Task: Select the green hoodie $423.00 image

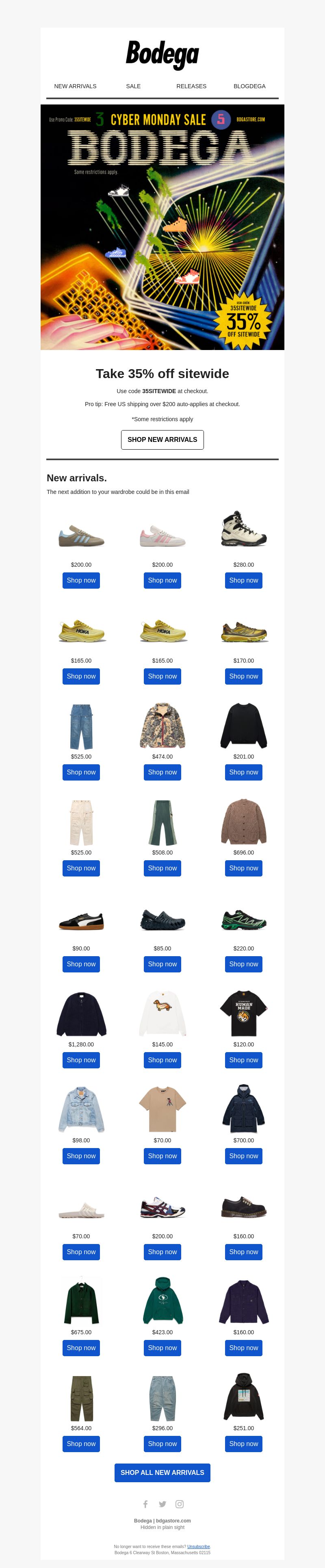Action: 162,1300
